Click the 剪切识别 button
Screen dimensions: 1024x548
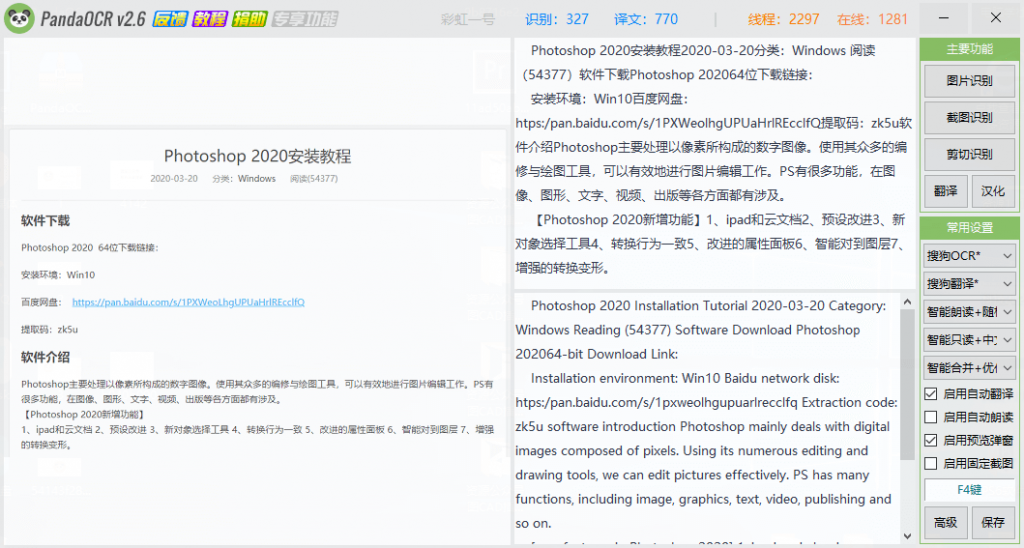coord(969,154)
